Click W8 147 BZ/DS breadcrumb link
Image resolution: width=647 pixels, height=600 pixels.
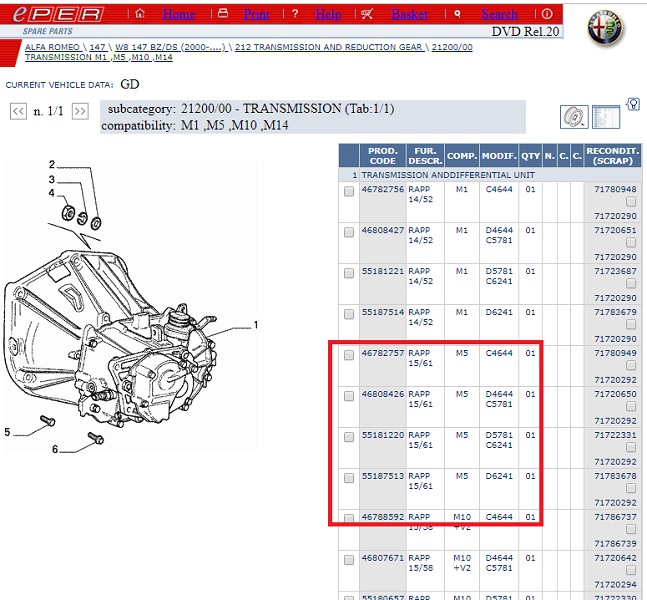[x=171, y=47]
